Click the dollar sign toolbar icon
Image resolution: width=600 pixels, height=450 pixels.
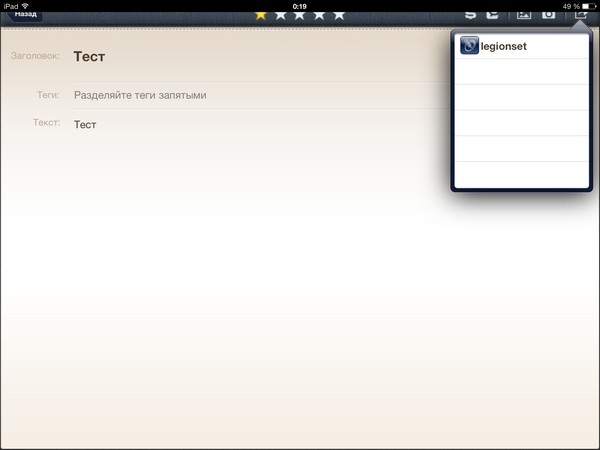click(x=470, y=15)
